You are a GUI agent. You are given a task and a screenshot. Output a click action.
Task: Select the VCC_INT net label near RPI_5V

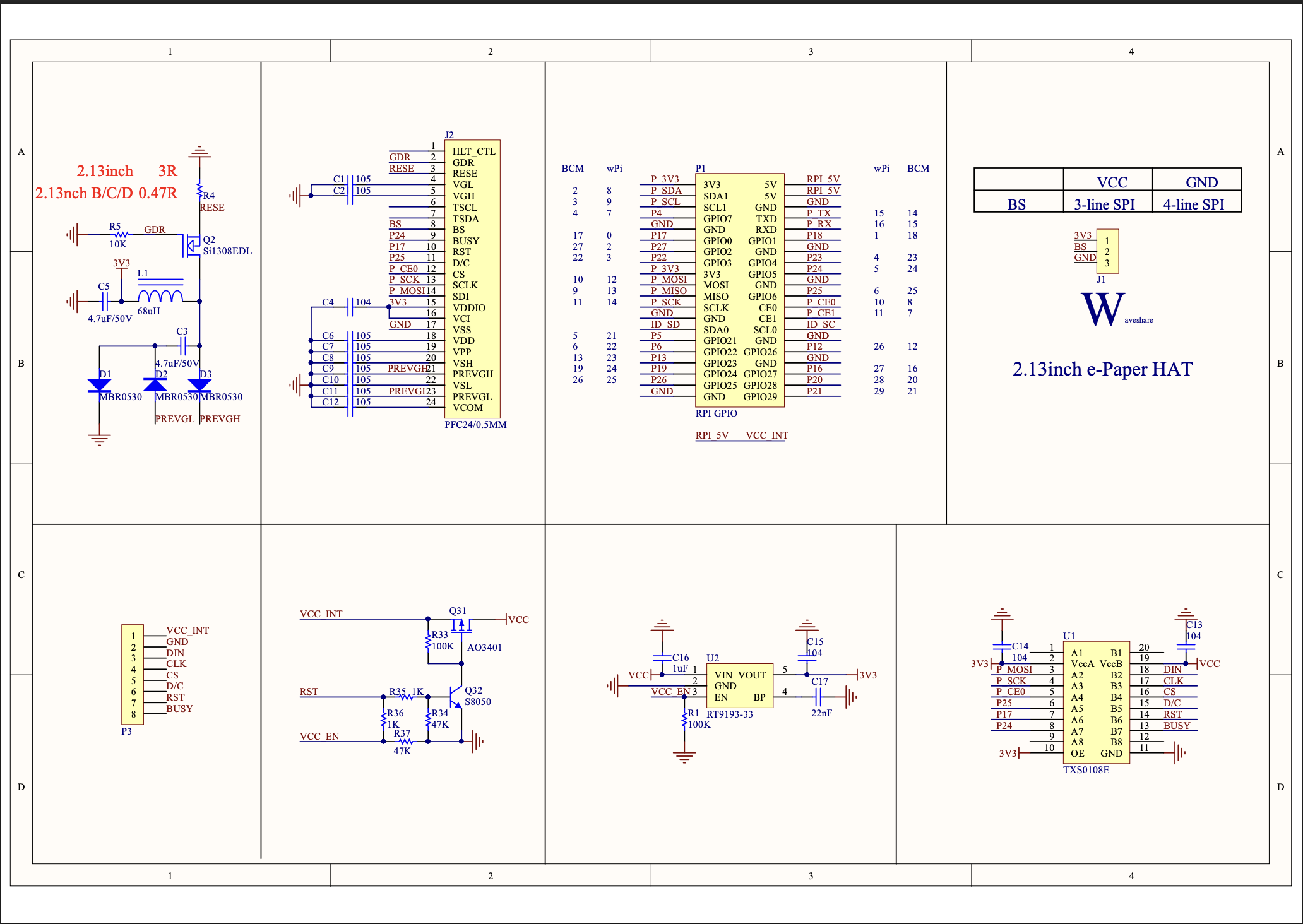tap(766, 435)
